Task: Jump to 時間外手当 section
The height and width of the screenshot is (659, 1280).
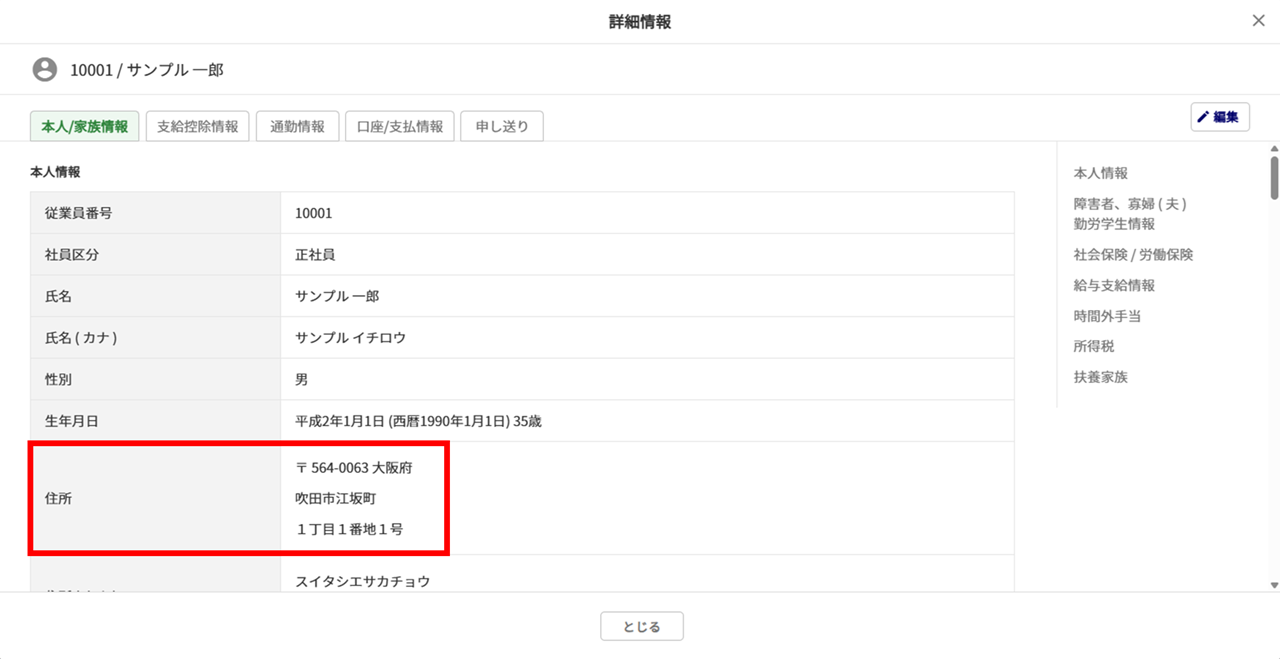Action: [x=1107, y=316]
